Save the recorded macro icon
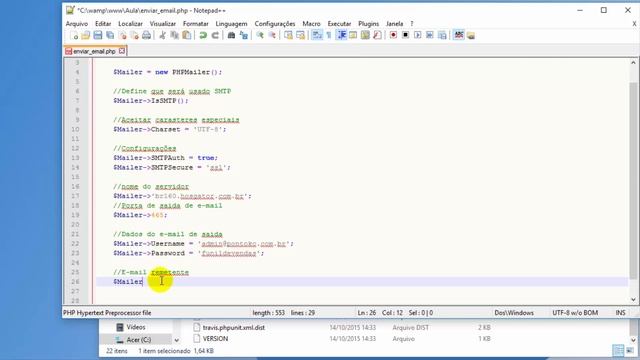Image resolution: width=640 pixels, height=360 pixels. pos(442,36)
